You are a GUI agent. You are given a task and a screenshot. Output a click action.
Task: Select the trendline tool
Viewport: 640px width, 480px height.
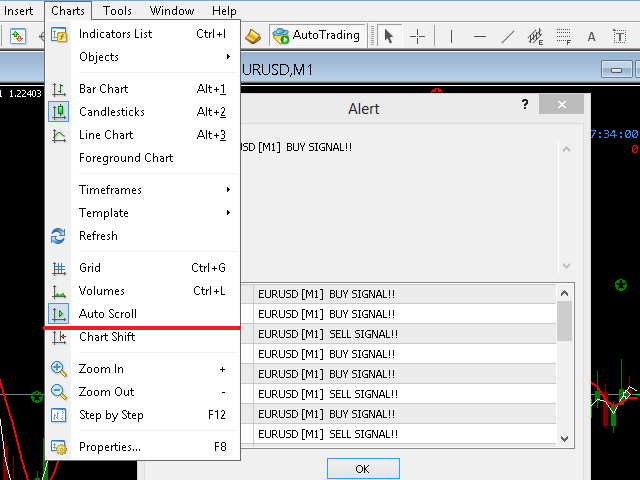coord(507,36)
